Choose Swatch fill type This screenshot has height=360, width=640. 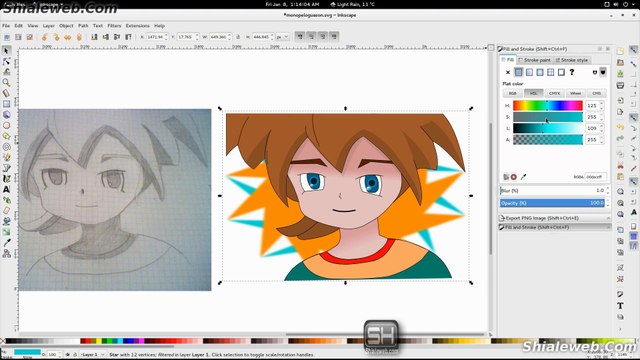(561, 72)
